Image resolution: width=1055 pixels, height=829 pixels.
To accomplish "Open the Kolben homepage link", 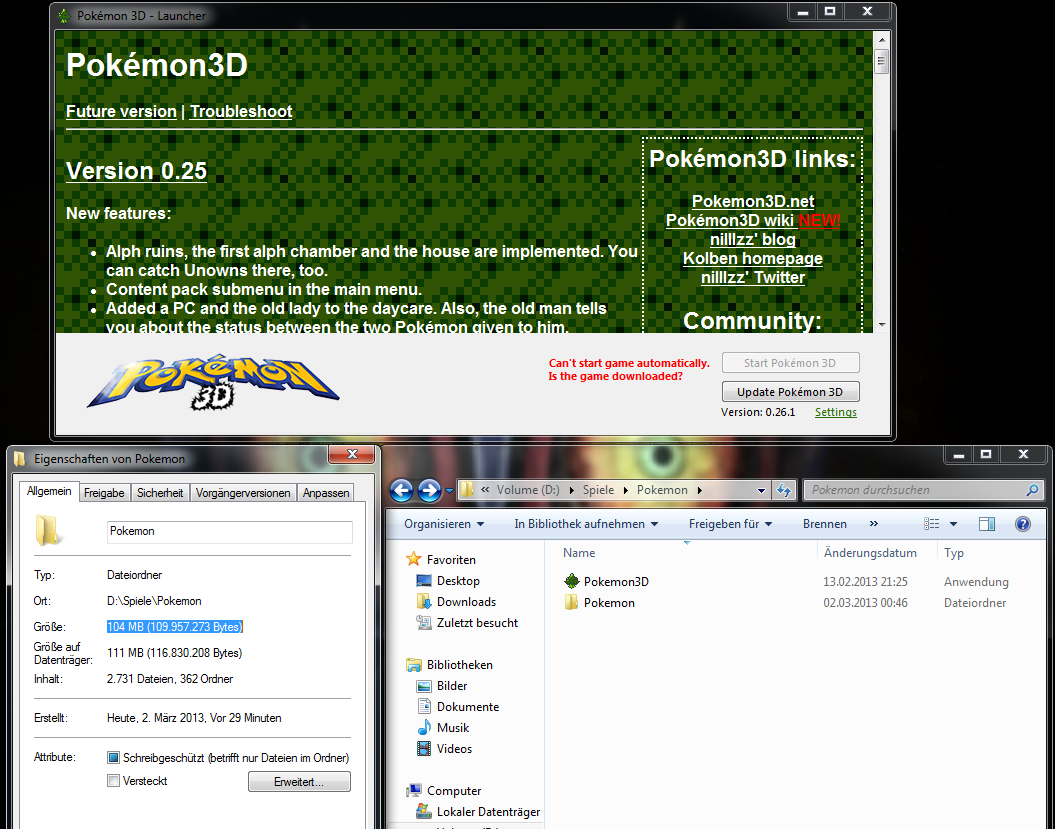I will 753,258.
